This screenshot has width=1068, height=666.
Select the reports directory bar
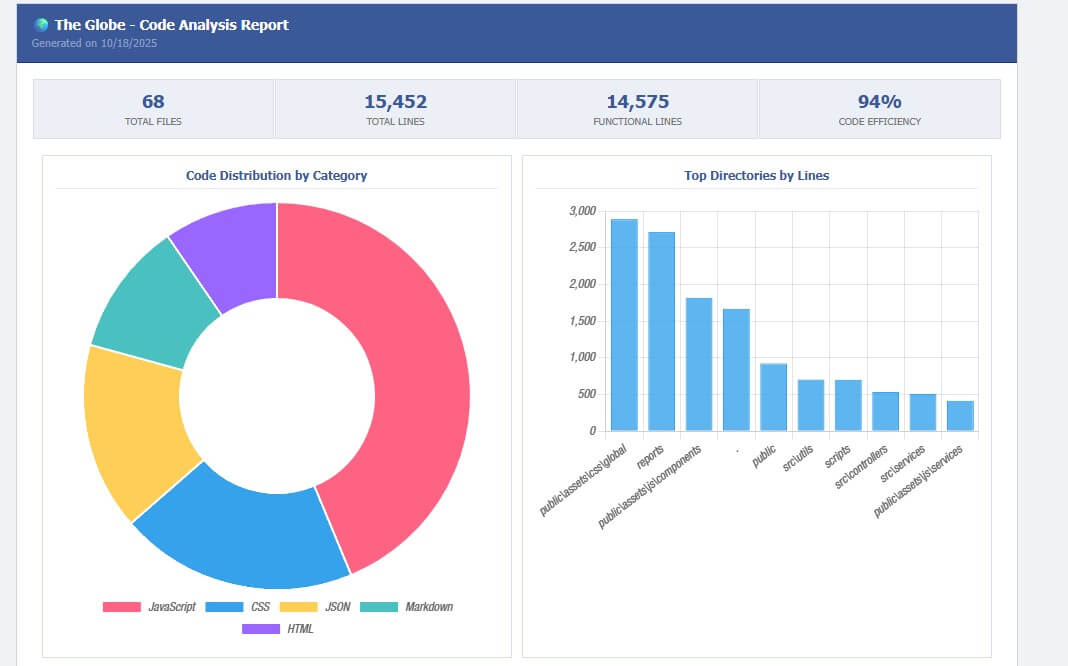661,331
